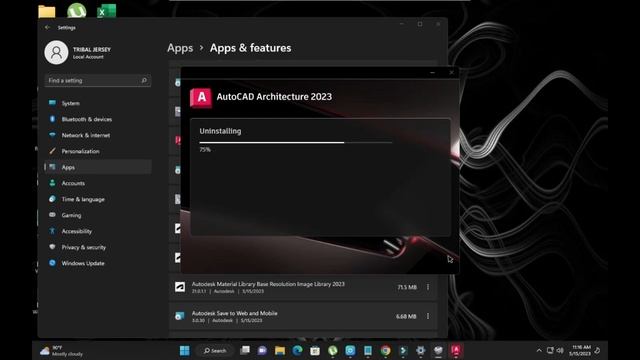Screen dimensions: 640x360
Task: Select the Autodesk Save to Web and Mobile entry
Action: (303, 316)
